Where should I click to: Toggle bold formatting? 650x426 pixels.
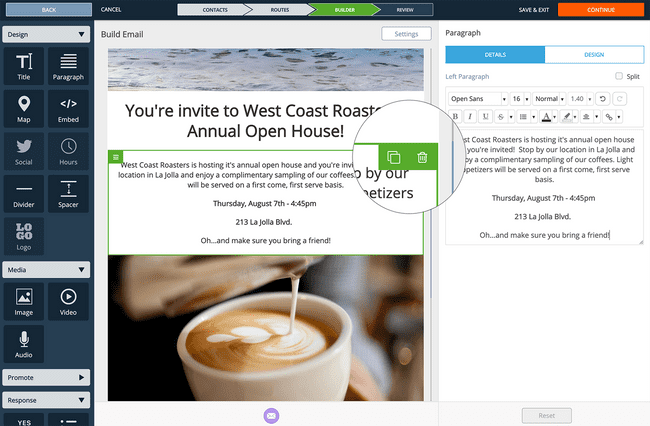(455, 117)
